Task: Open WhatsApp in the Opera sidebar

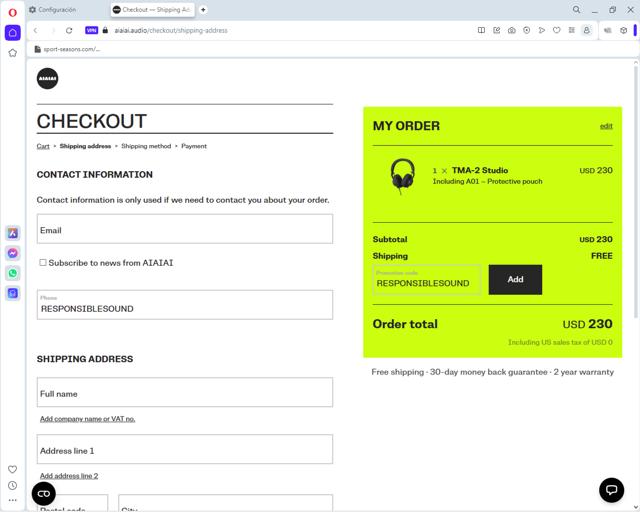Action: (13, 273)
